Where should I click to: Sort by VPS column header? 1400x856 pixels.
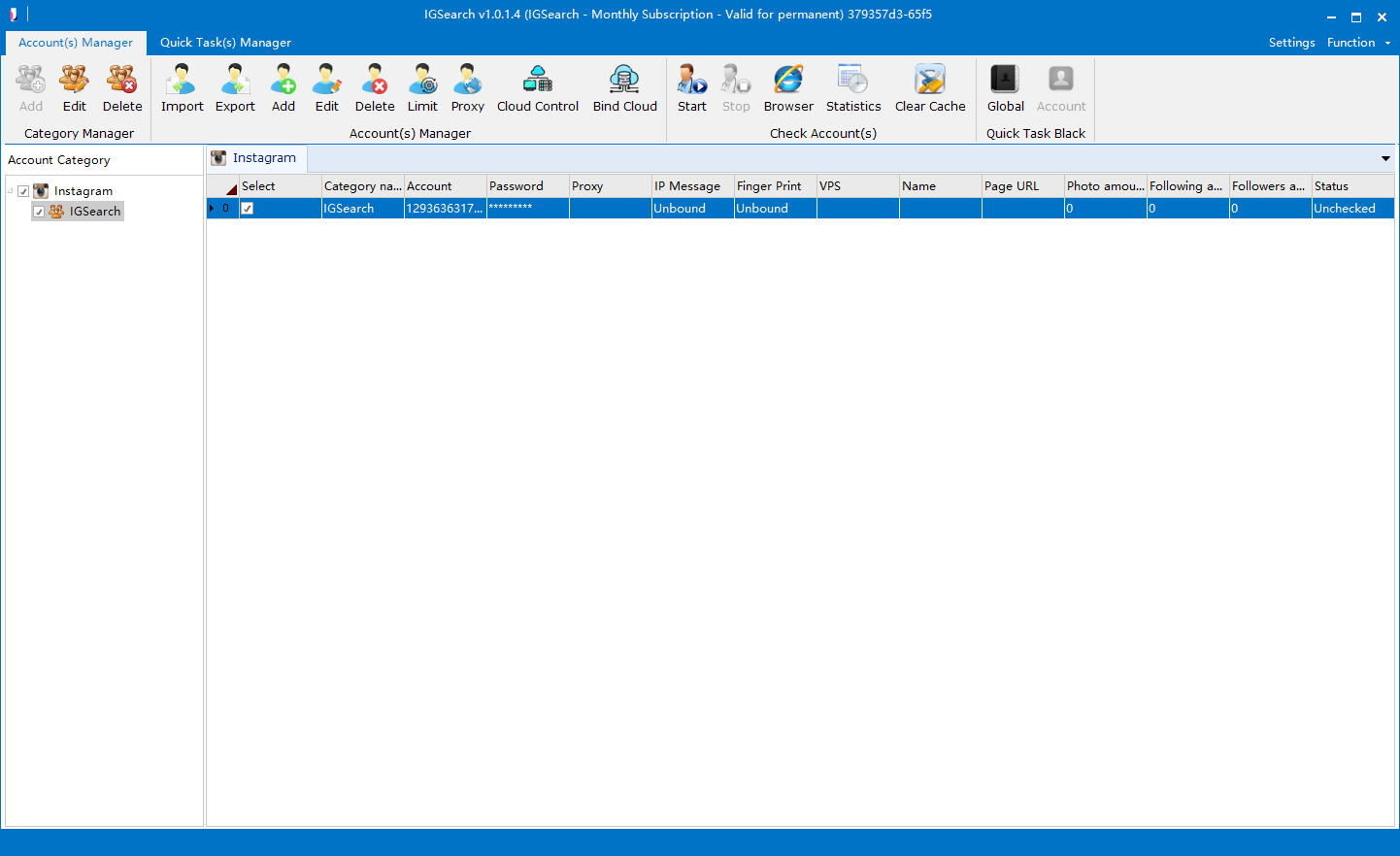click(x=857, y=186)
